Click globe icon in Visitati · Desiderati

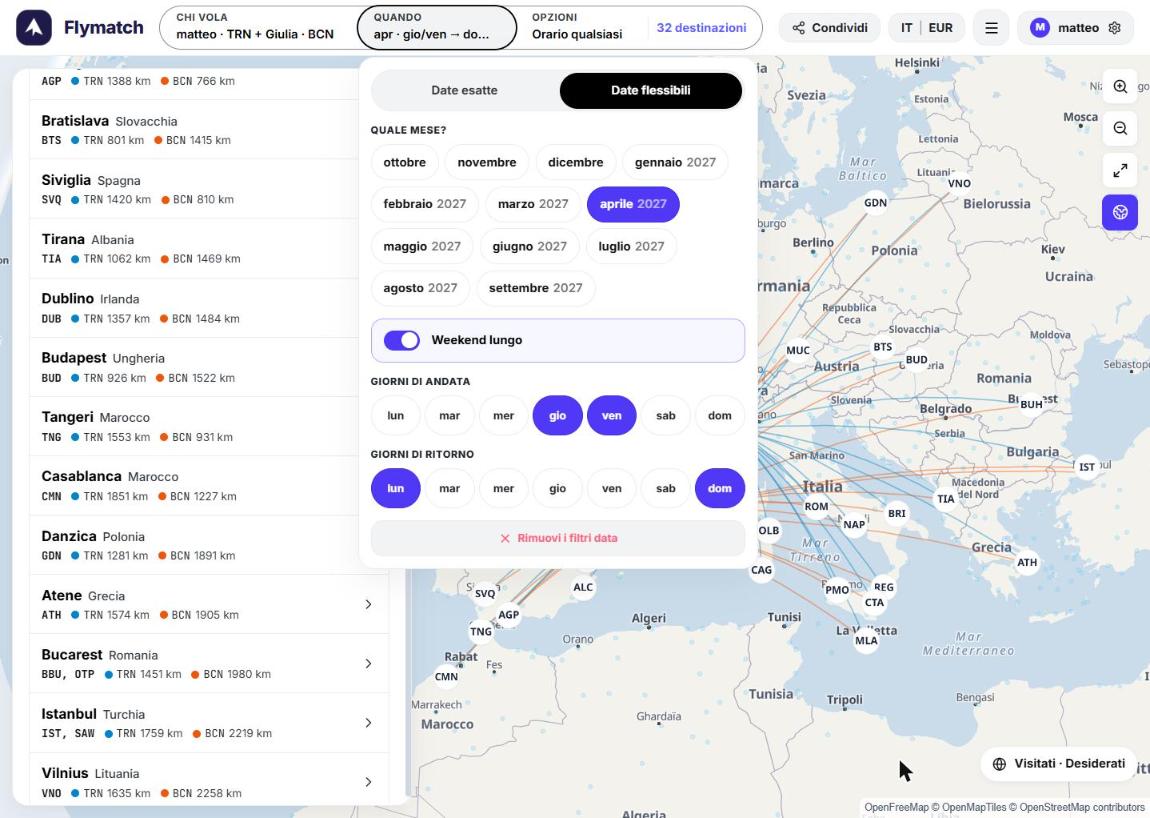(x=999, y=764)
